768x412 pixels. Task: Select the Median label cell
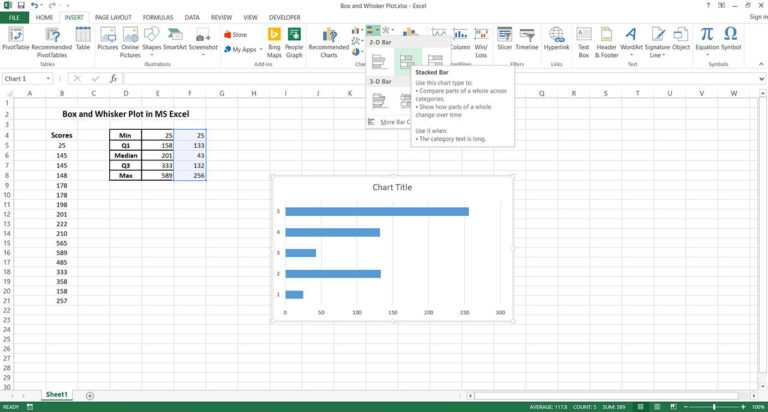pos(126,155)
